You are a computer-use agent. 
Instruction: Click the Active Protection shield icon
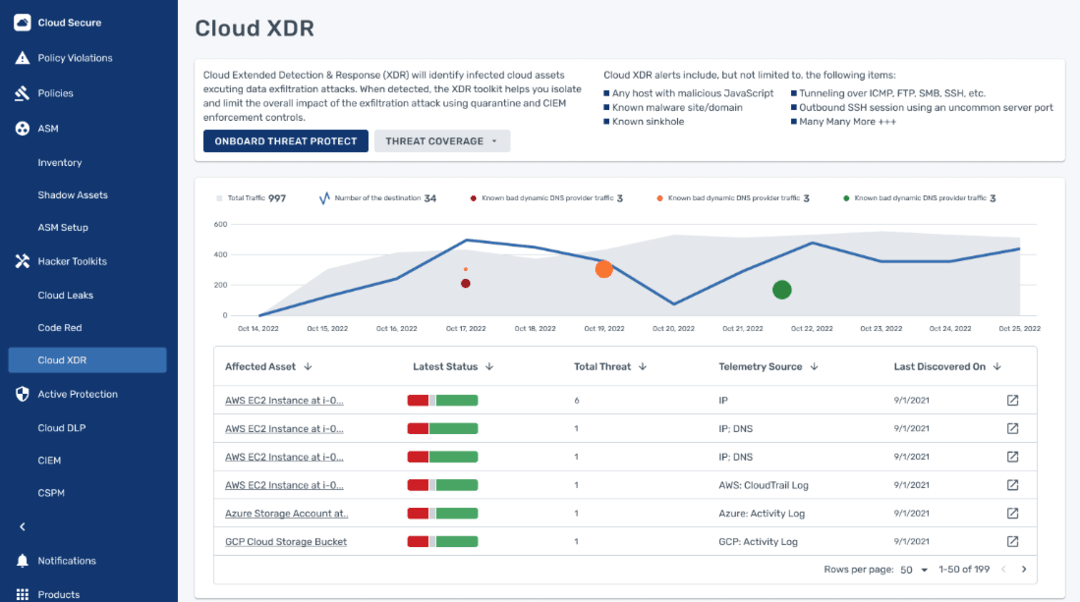22,394
